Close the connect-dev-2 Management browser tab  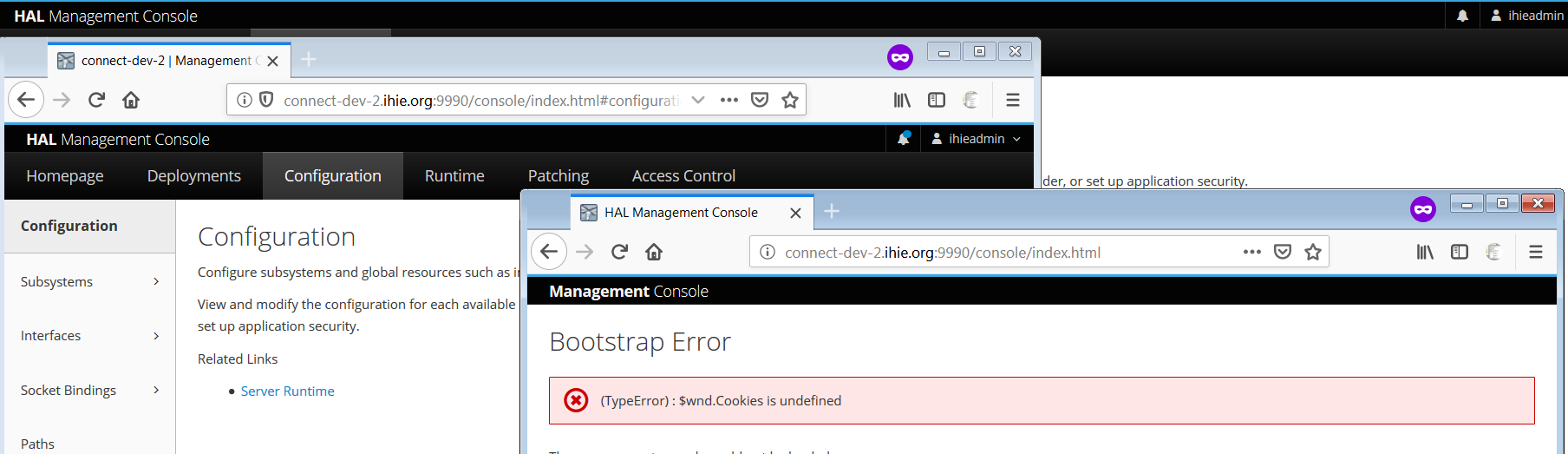[273, 61]
